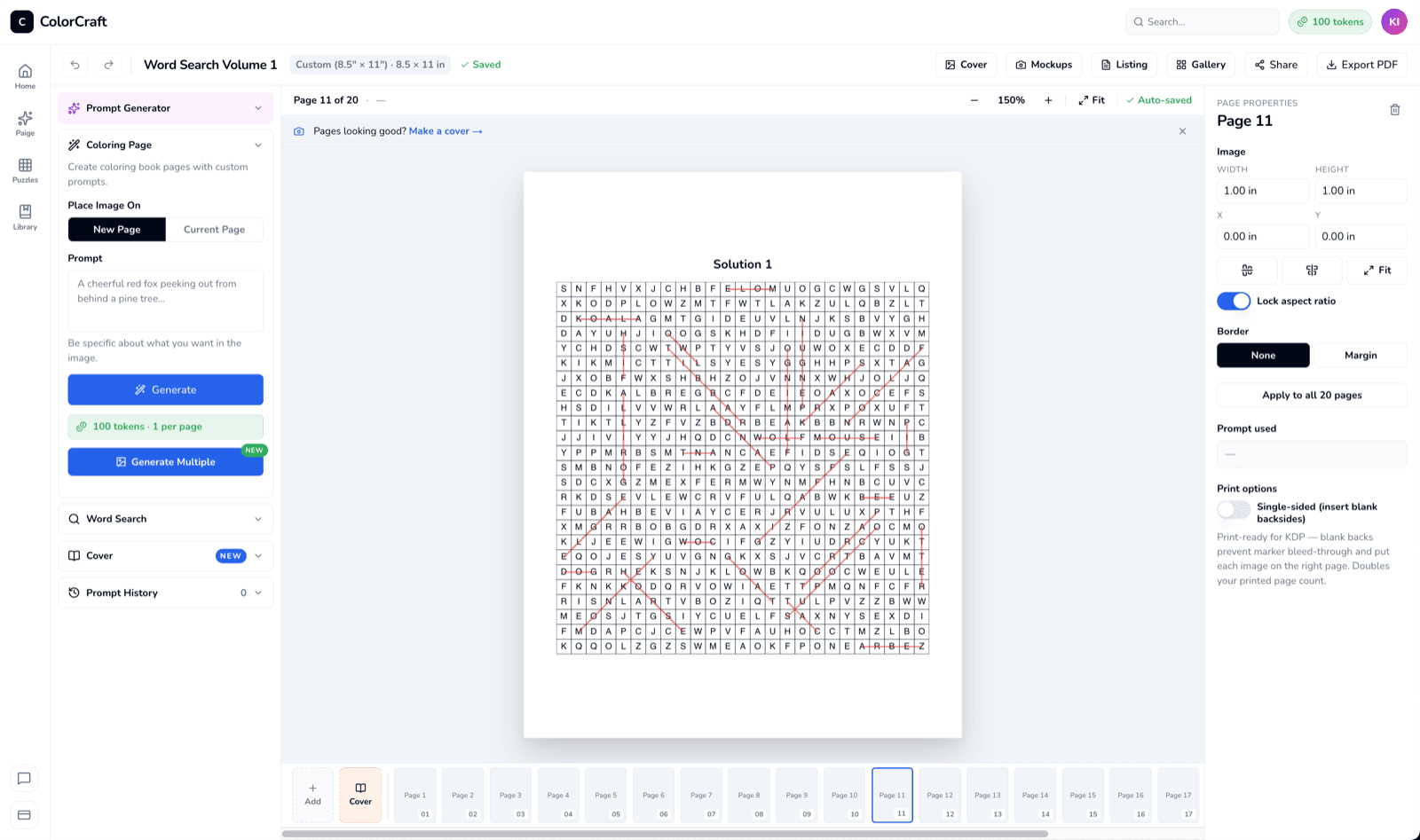Click Apply to all 20 pages
The image size is (1420, 840).
1312,395
